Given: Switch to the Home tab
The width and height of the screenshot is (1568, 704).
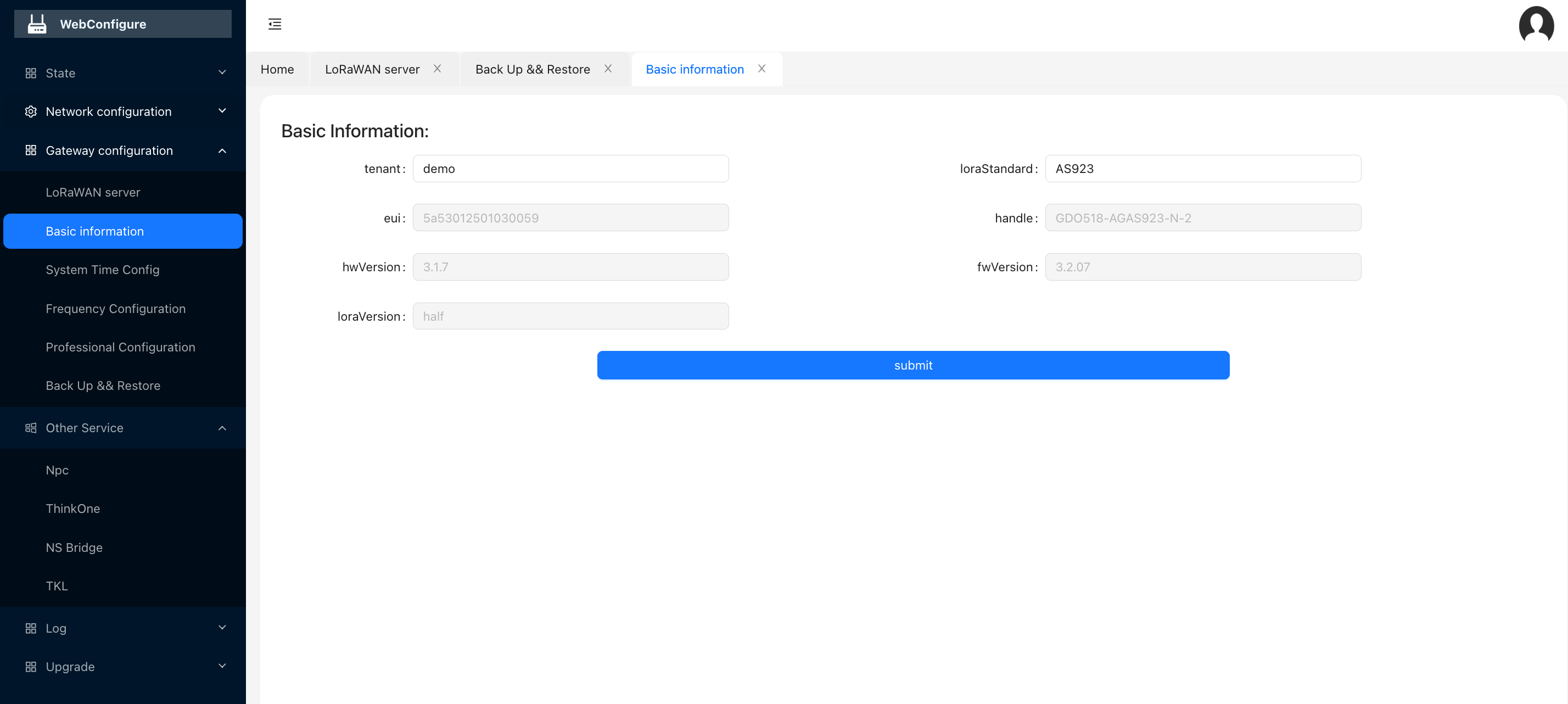Looking at the screenshot, I should (277, 69).
